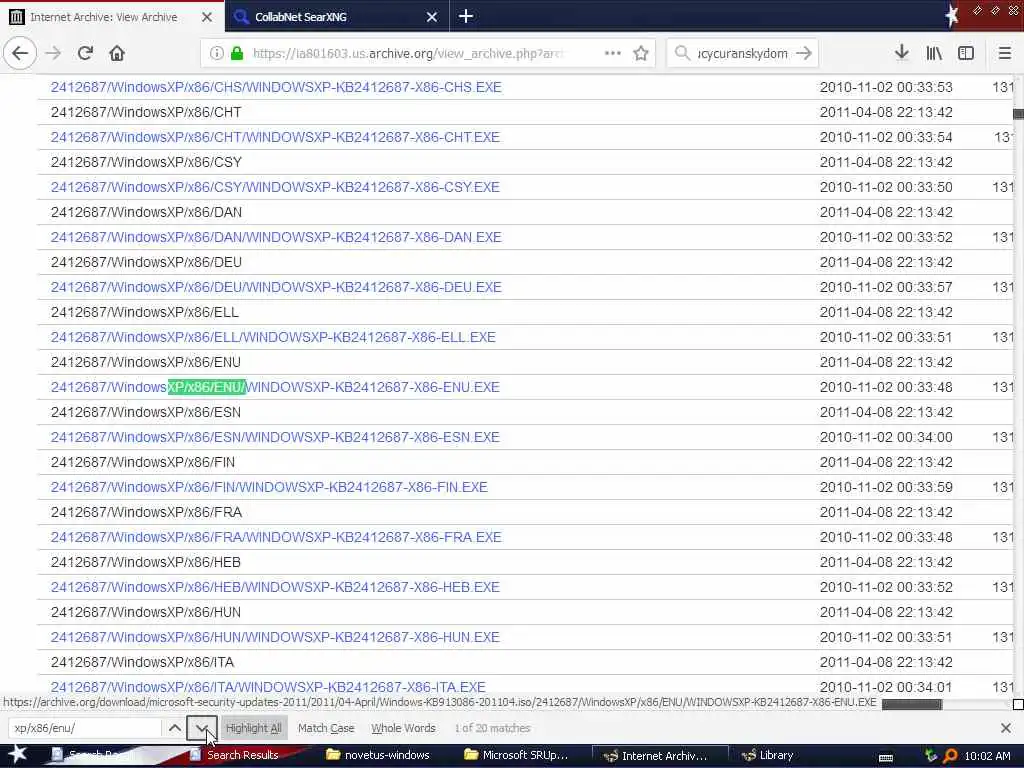
Task: Find next match with down arrow
Action: point(202,728)
